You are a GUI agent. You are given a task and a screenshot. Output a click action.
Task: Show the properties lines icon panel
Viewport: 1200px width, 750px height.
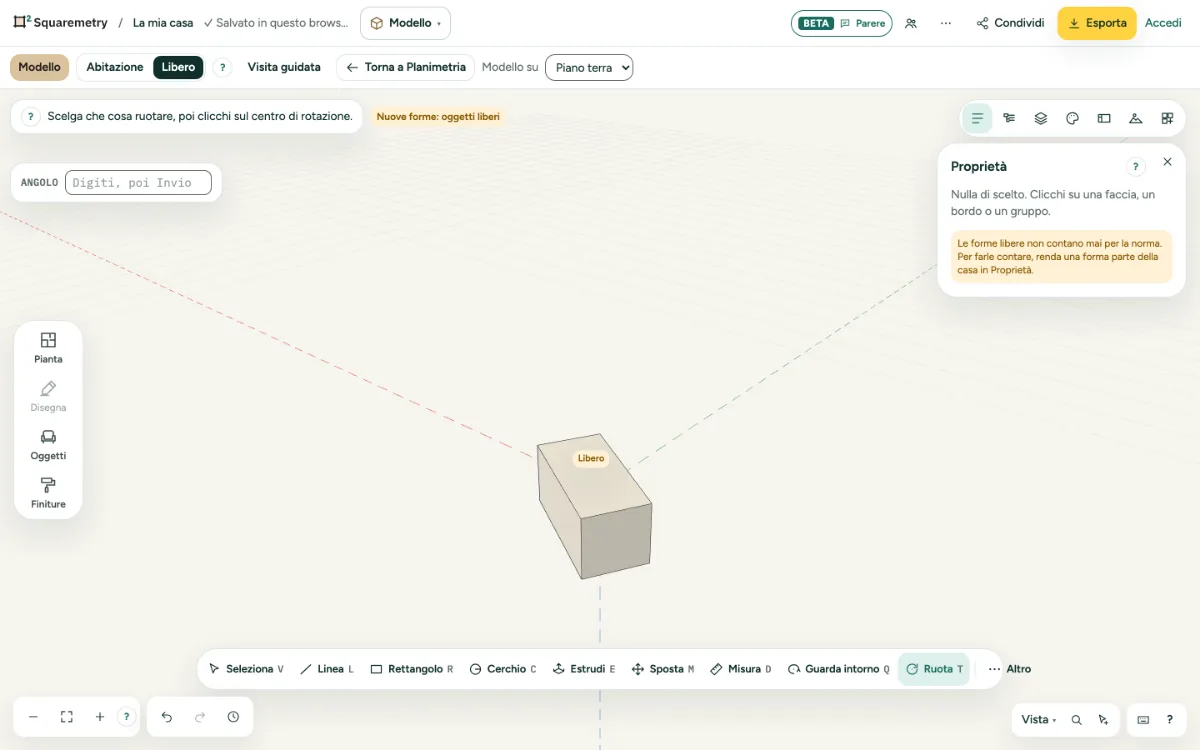[978, 118]
